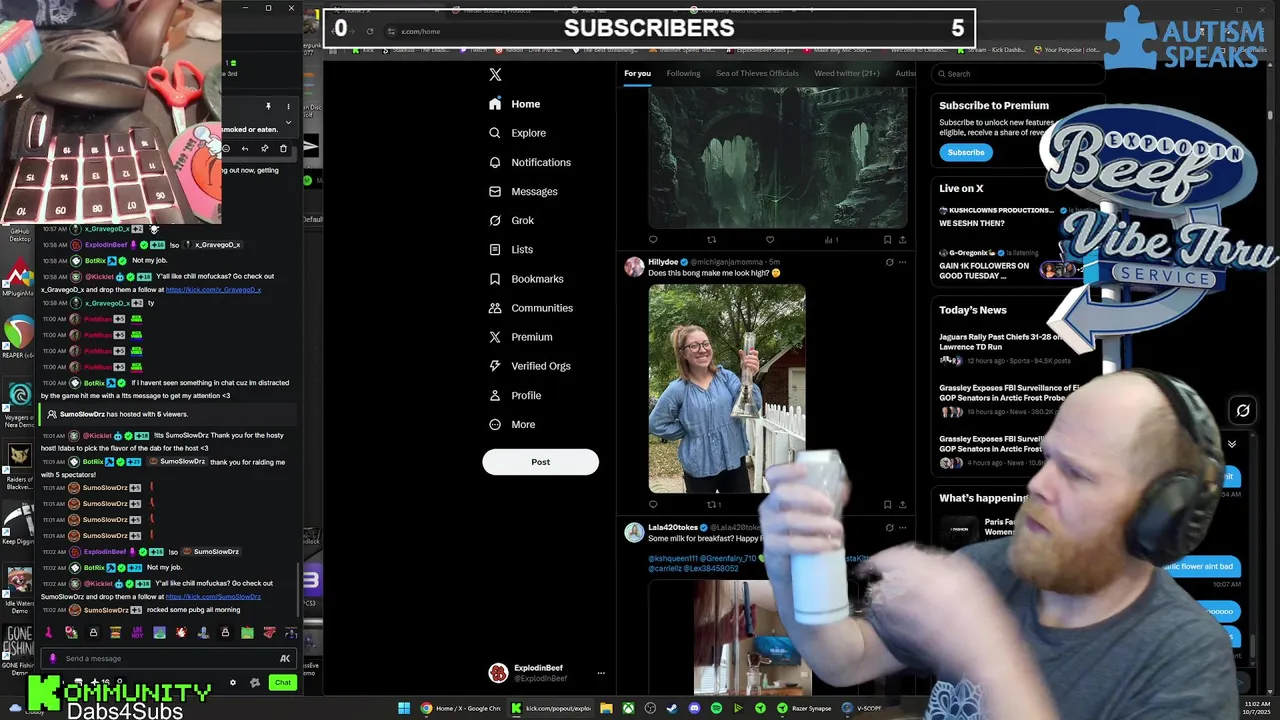
Task: Open Xbox app from taskbar
Action: pos(628,708)
